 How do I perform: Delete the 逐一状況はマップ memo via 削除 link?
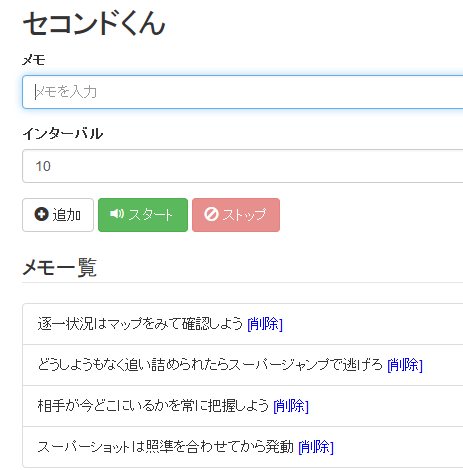pyautogui.click(x=265, y=324)
